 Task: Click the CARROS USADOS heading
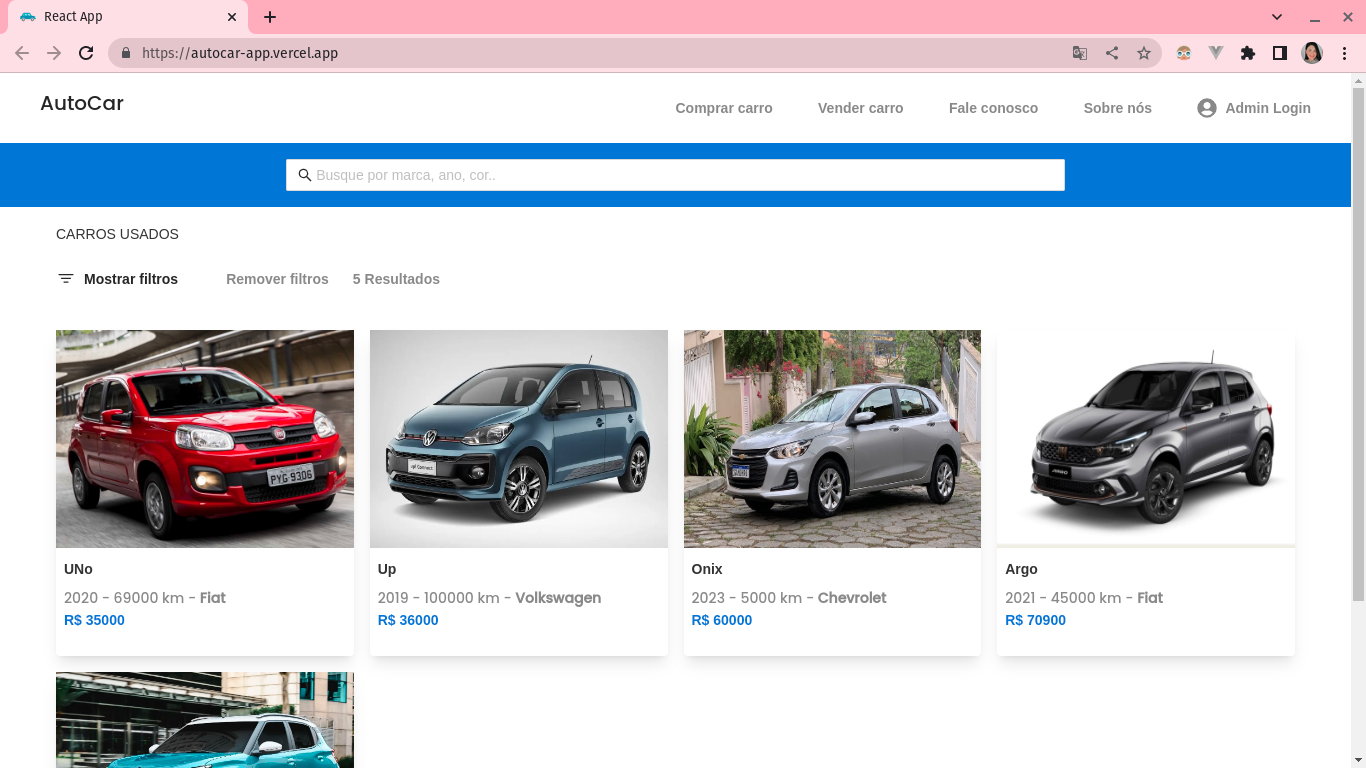point(117,234)
